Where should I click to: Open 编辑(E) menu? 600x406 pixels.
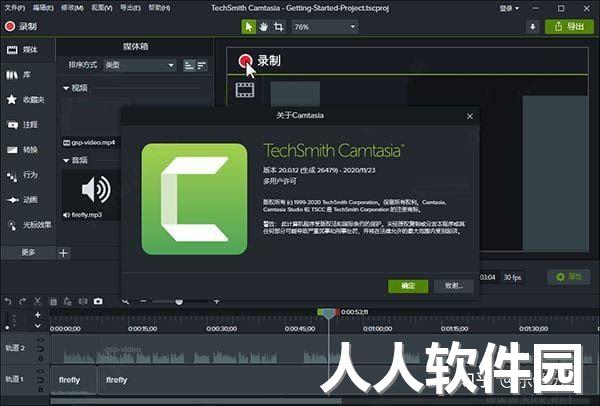point(43,8)
